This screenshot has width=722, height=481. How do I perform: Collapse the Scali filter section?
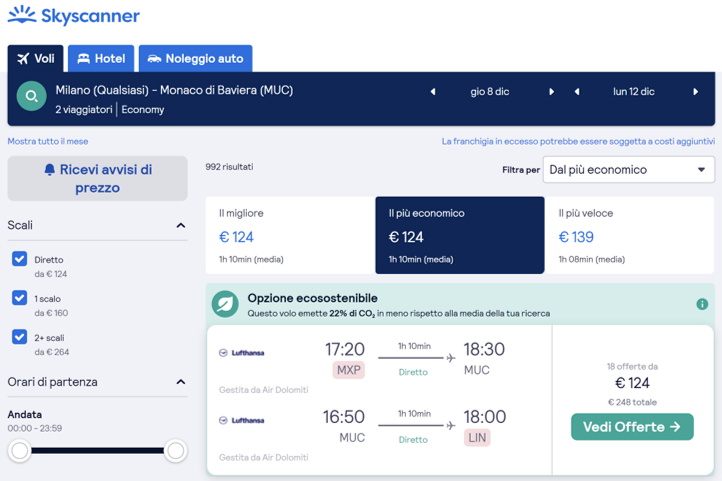coord(181,226)
